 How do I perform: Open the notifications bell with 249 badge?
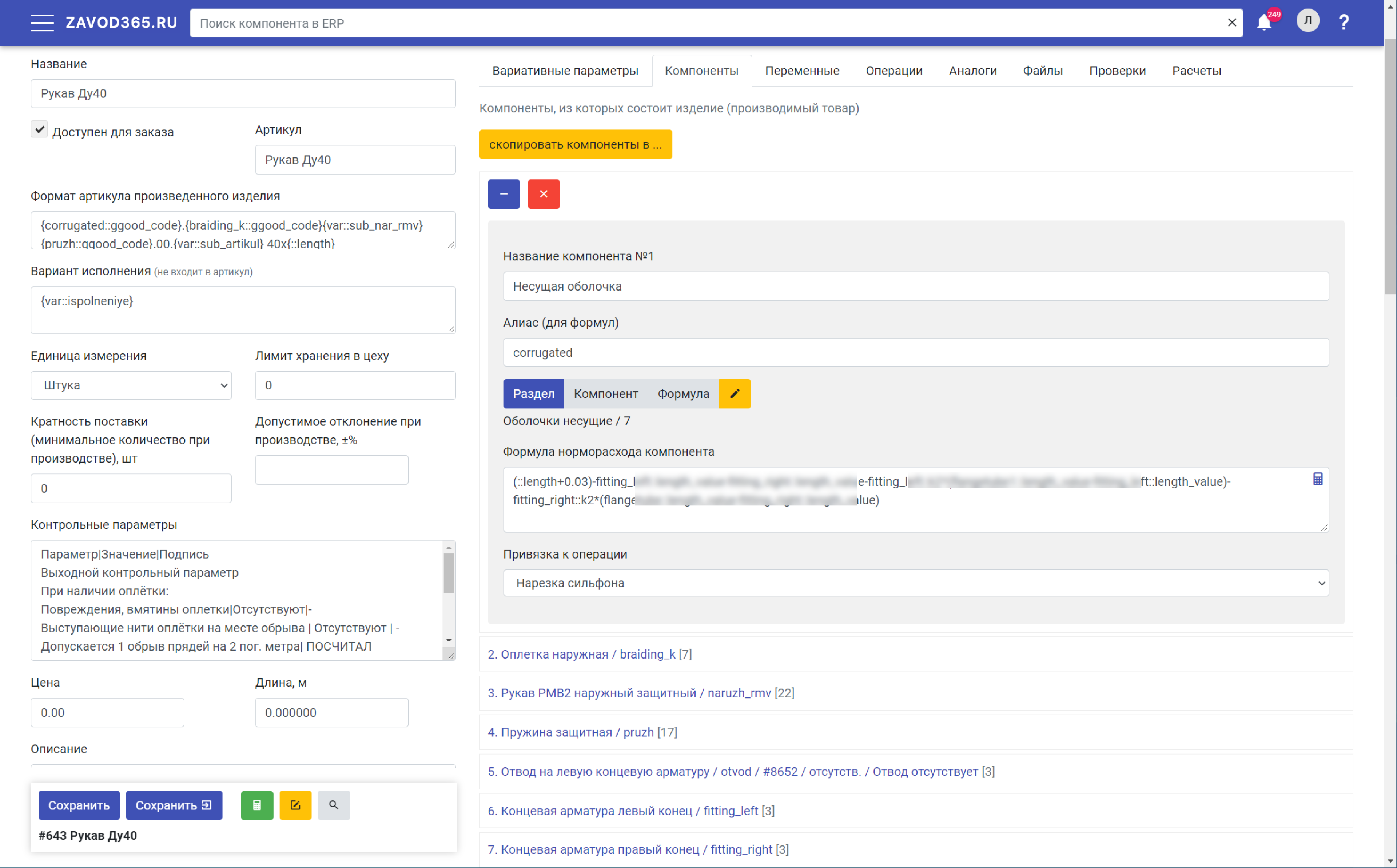[x=1264, y=23]
